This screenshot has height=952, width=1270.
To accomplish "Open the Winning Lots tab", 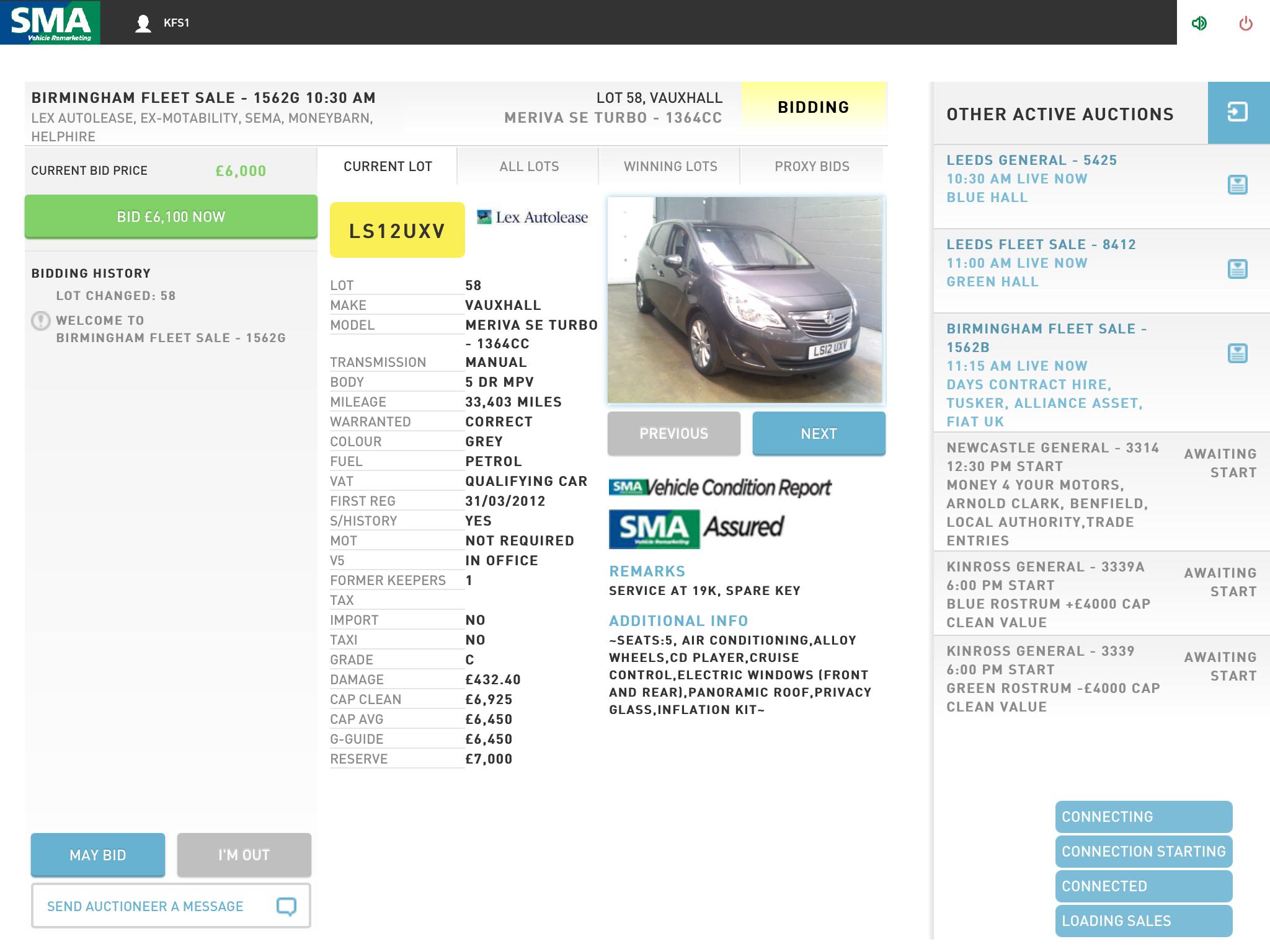I will [670, 166].
